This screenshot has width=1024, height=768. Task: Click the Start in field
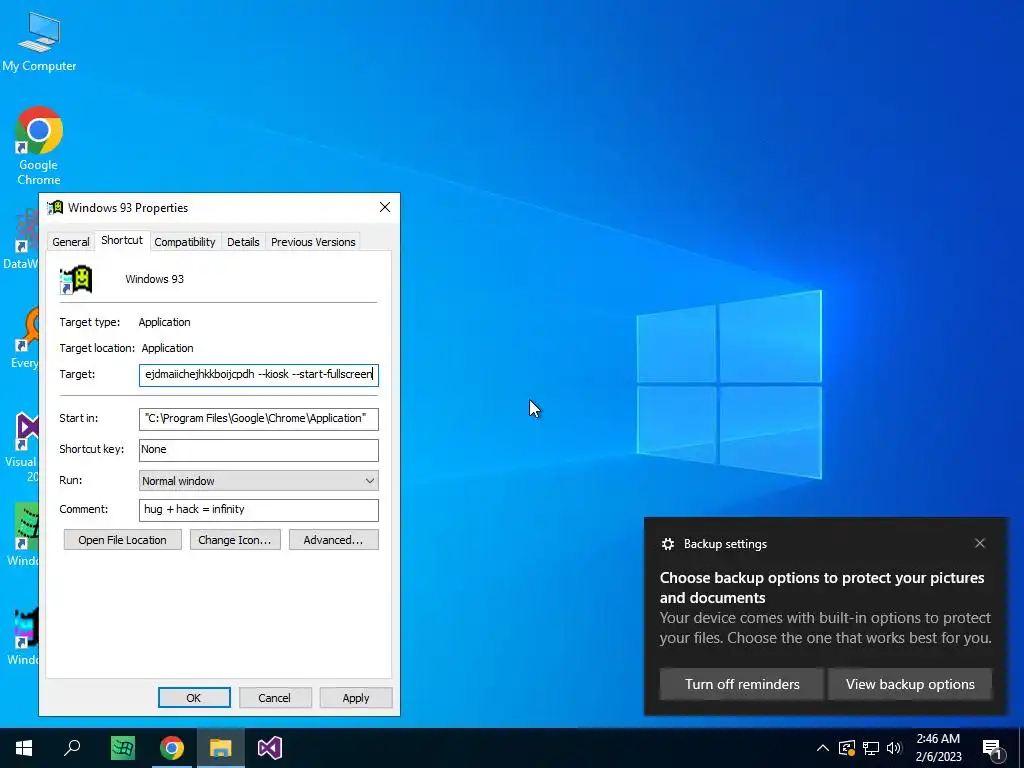[x=259, y=419]
